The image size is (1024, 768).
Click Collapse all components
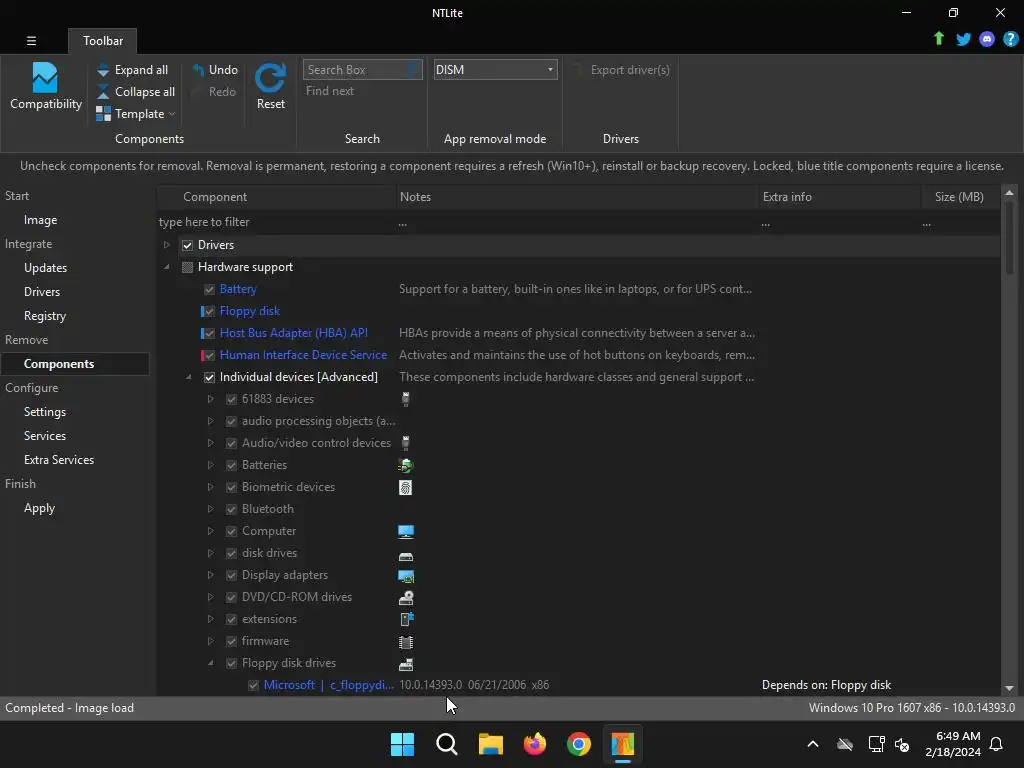(x=136, y=92)
